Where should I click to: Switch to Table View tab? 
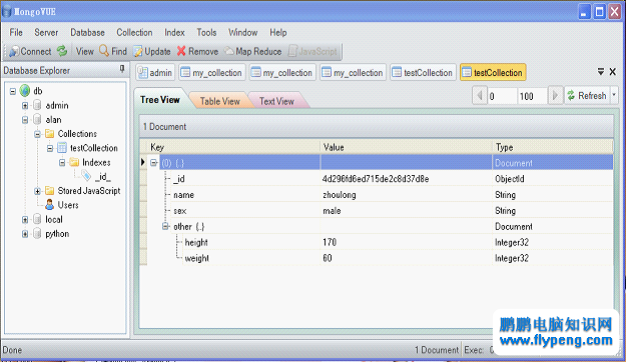220,101
